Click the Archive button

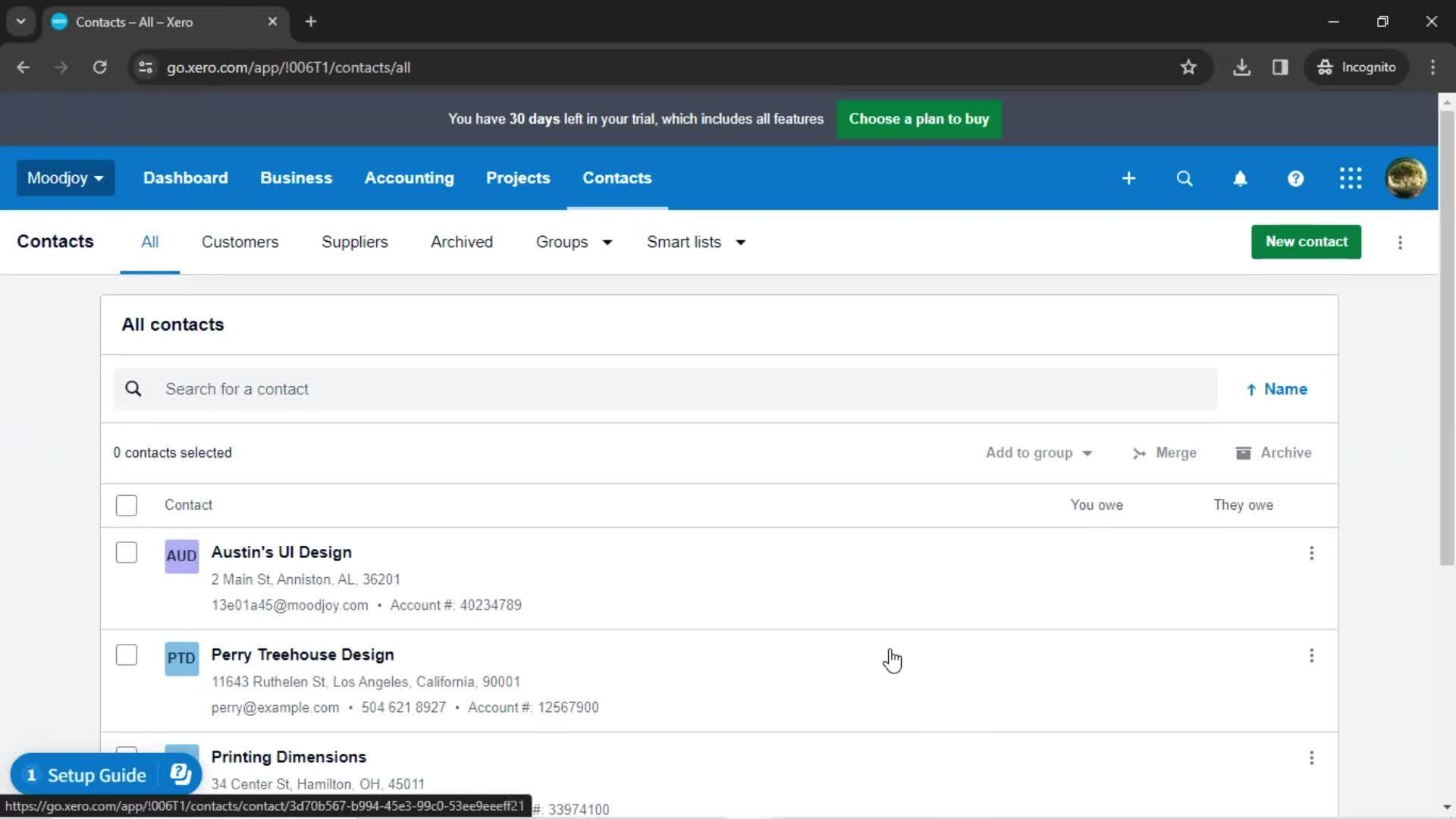point(1273,453)
